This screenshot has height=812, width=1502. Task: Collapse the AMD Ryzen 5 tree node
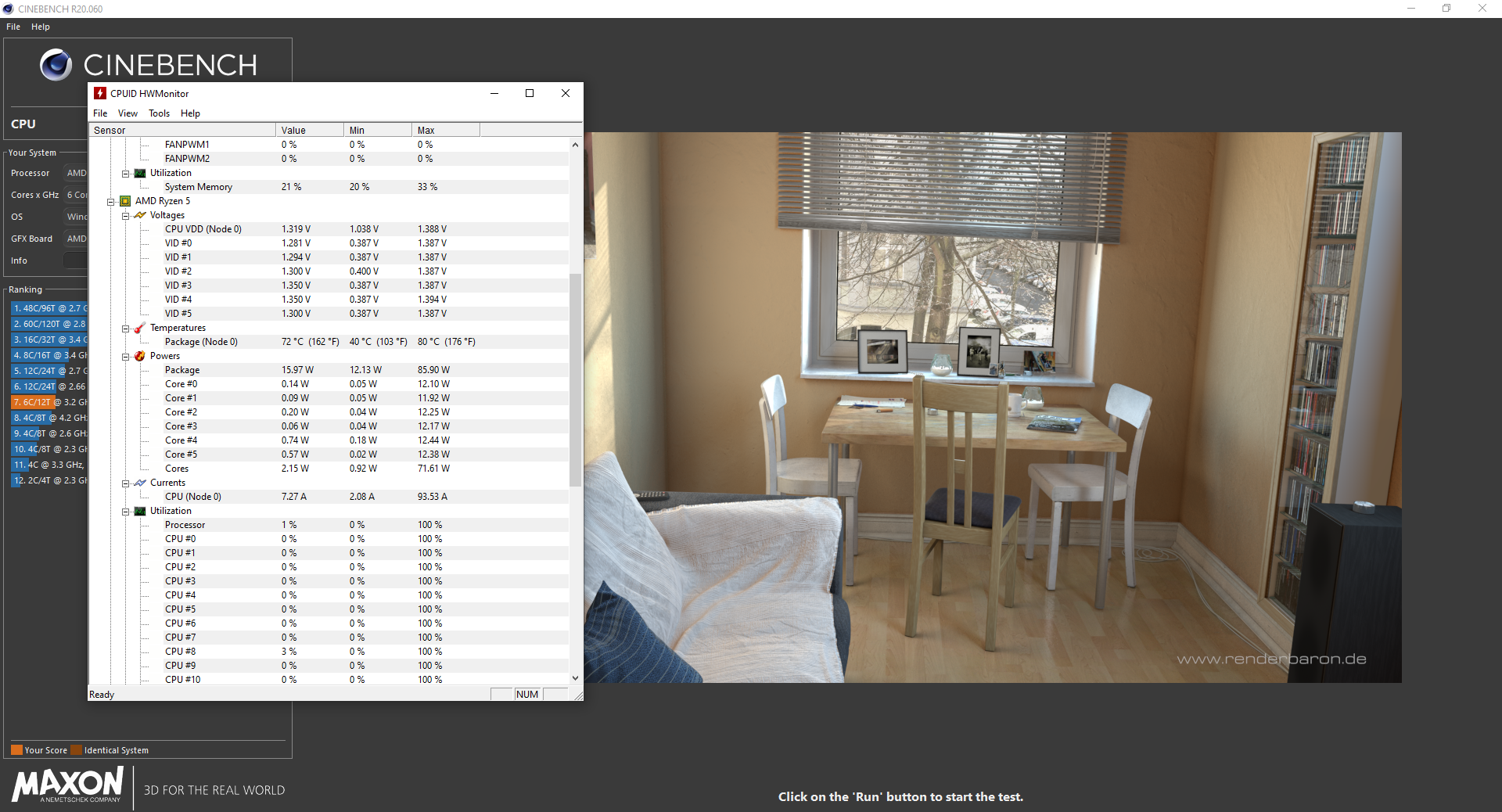click(x=111, y=202)
